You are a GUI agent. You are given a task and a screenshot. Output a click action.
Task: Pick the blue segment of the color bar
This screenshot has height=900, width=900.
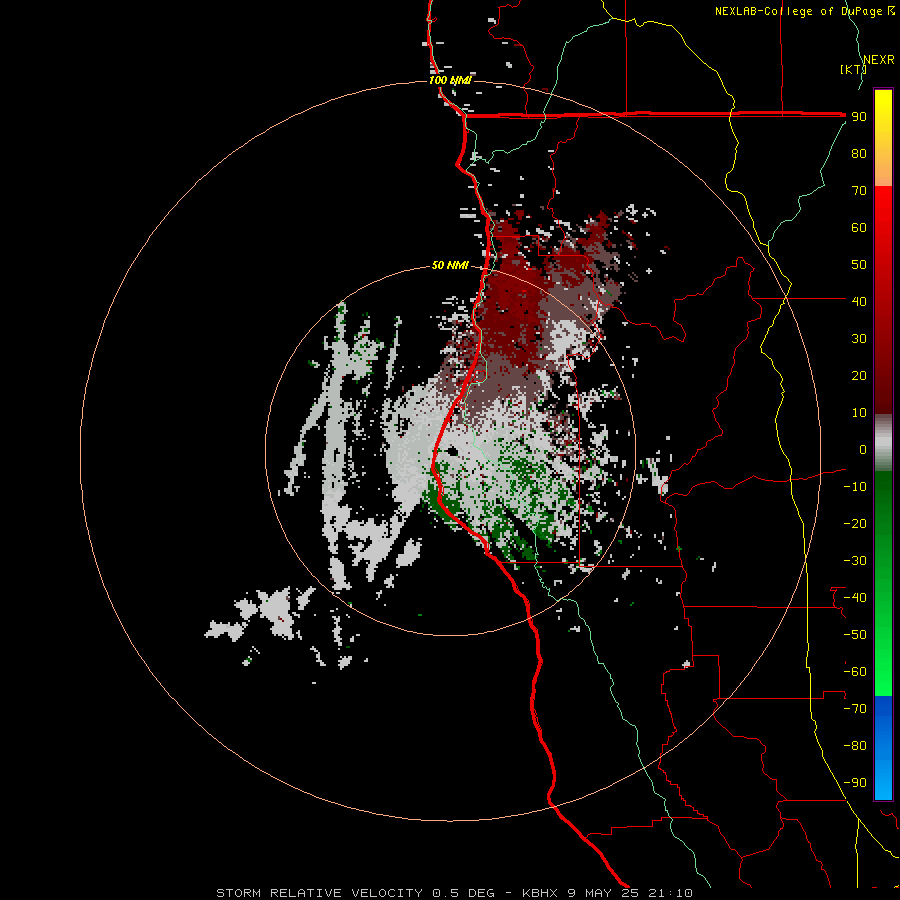tap(883, 748)
